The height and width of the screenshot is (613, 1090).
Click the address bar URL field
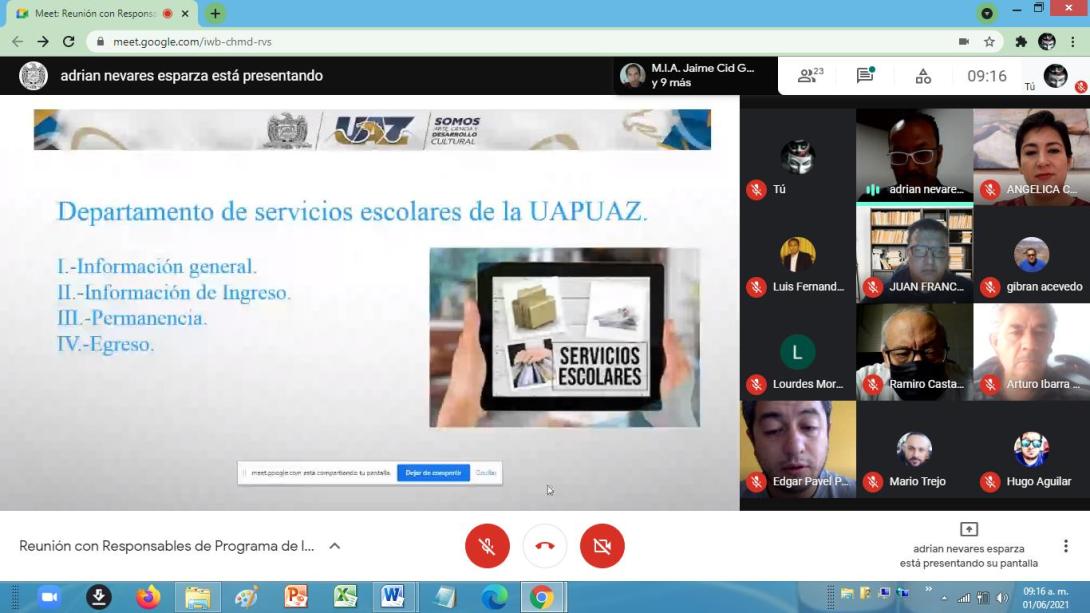[500, 42]
